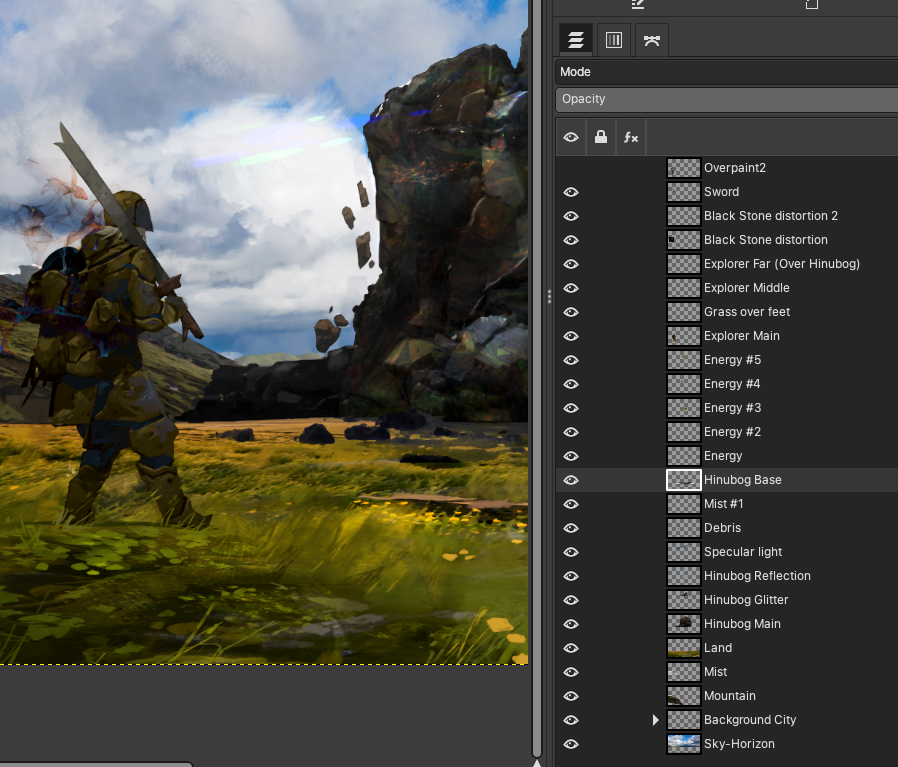Hide the Debris layer

tap(571, 528)
